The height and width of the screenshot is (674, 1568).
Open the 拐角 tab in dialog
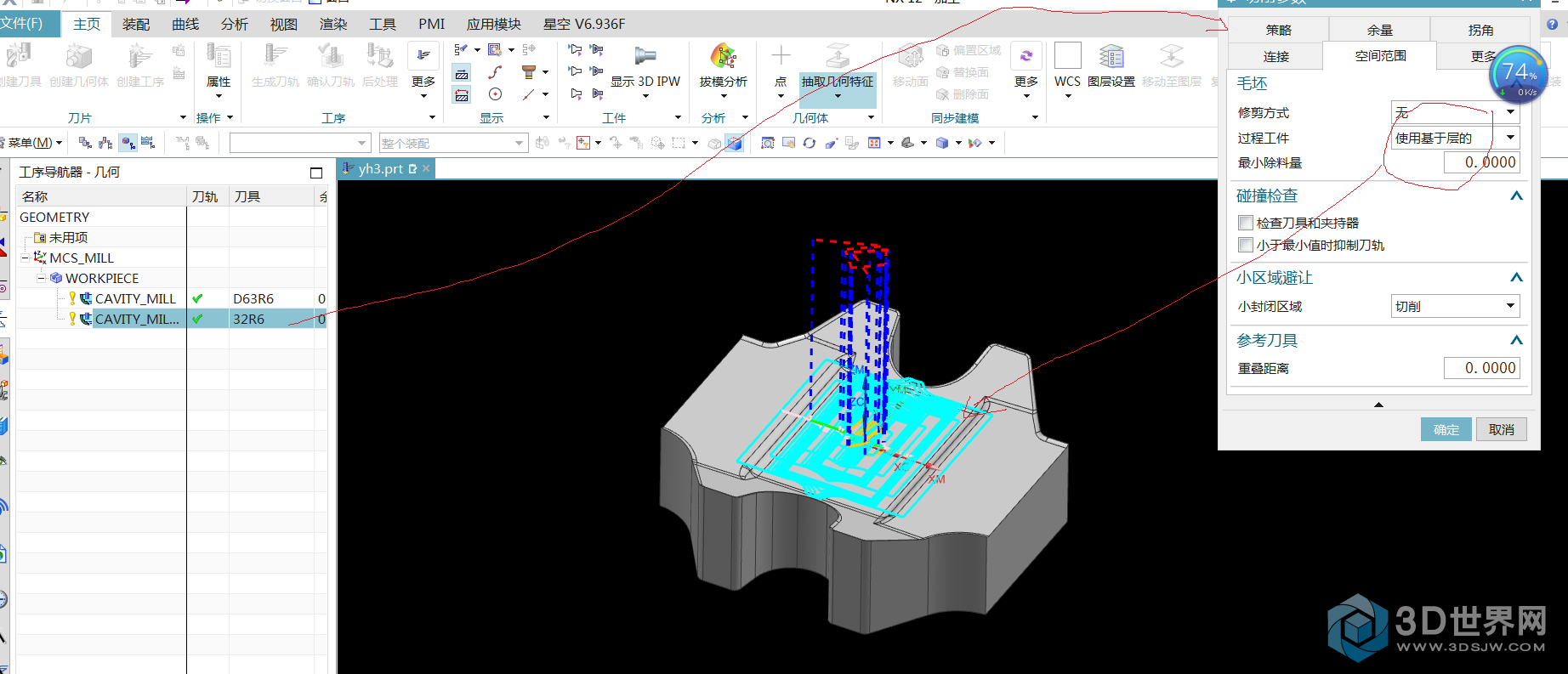tap(1480, 30)
